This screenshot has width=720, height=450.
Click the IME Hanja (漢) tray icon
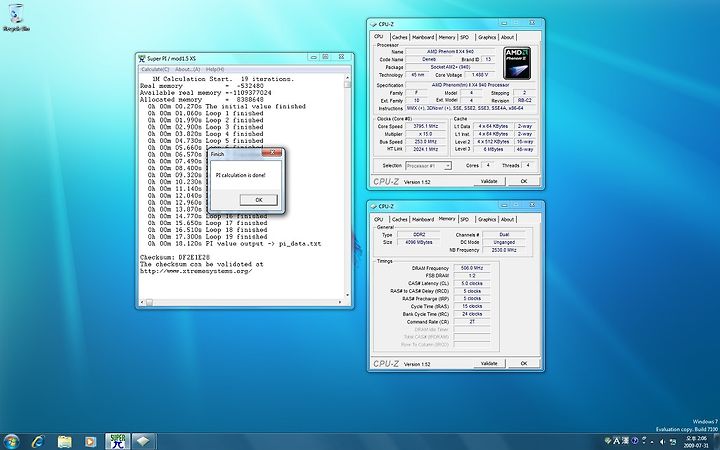coord(626,441)
